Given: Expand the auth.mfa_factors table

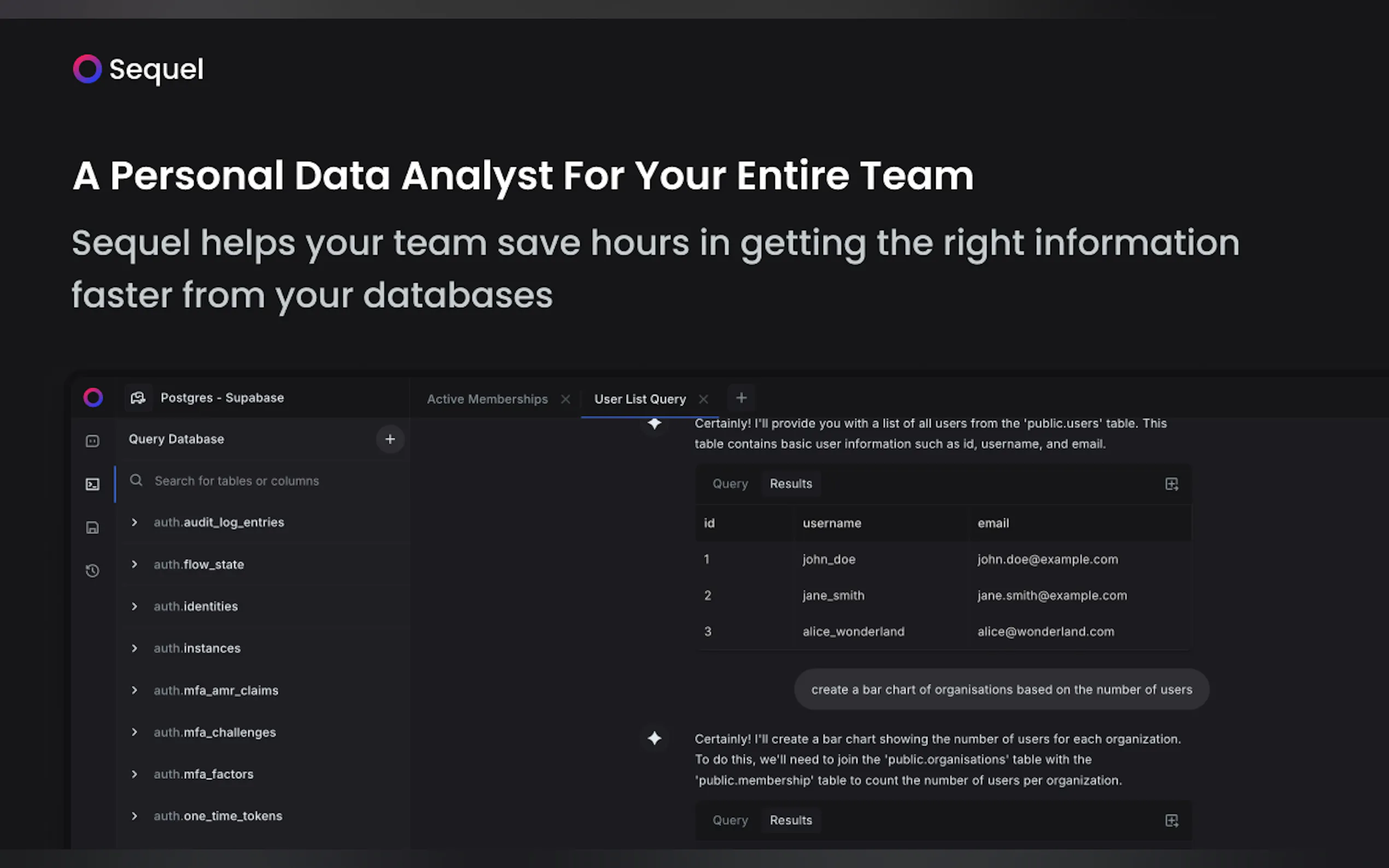Looking at the screenshot, I should pyautogui.click(x=135, y=774).
